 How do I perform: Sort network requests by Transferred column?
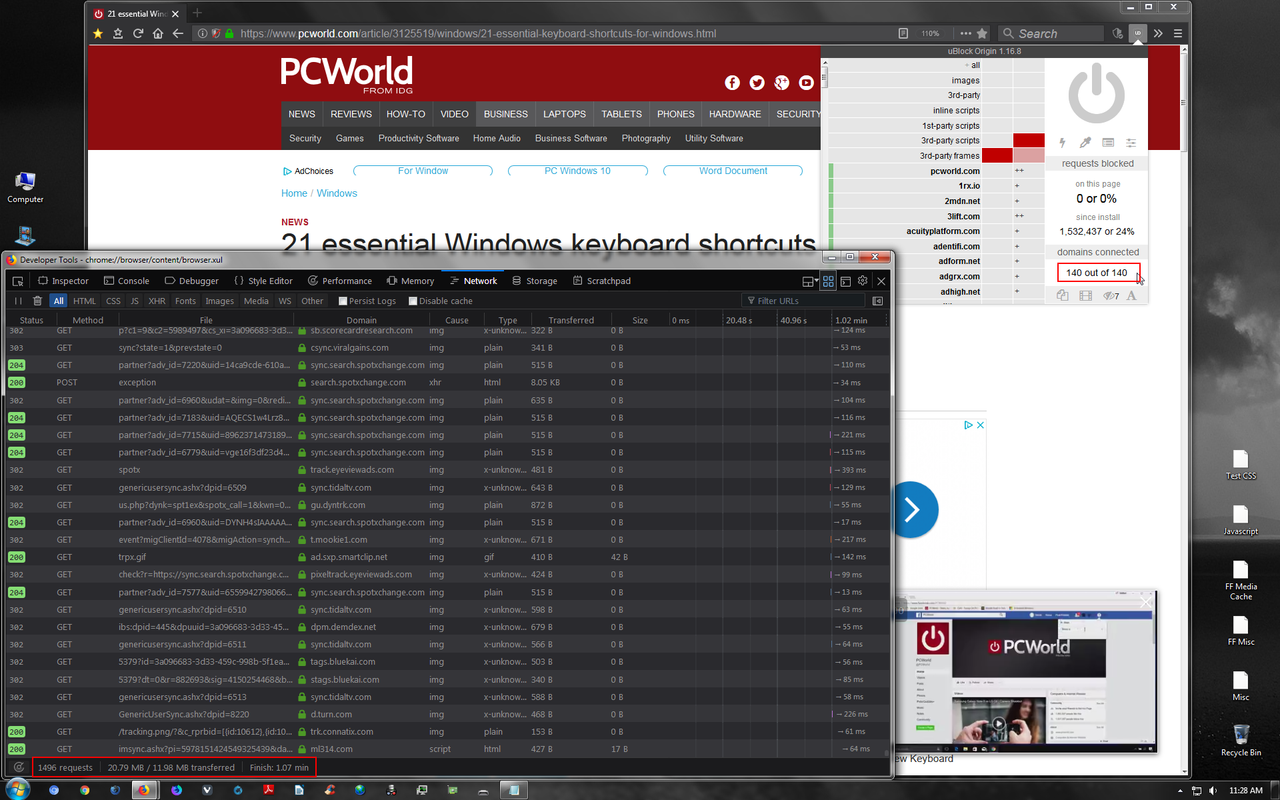(571, 320)
